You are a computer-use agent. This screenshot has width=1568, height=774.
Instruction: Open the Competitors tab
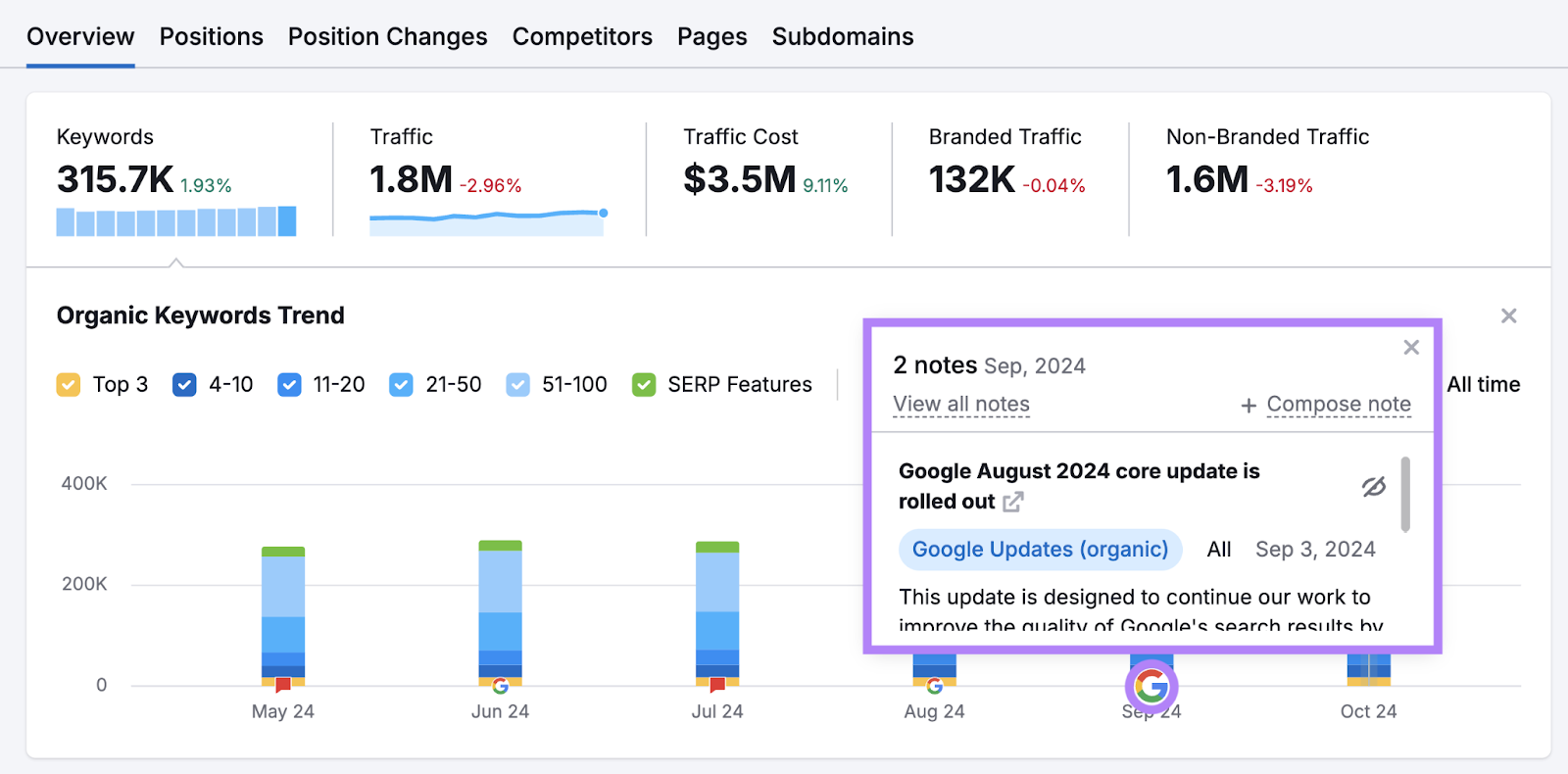[x=582, y=37]
